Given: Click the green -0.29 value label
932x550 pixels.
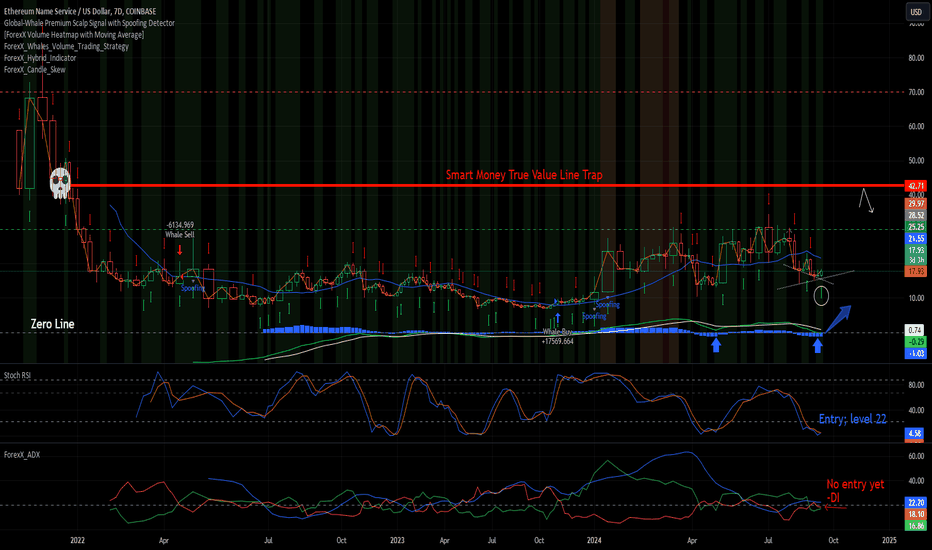Looking at the screenshot, I should (x=915, y=342).
